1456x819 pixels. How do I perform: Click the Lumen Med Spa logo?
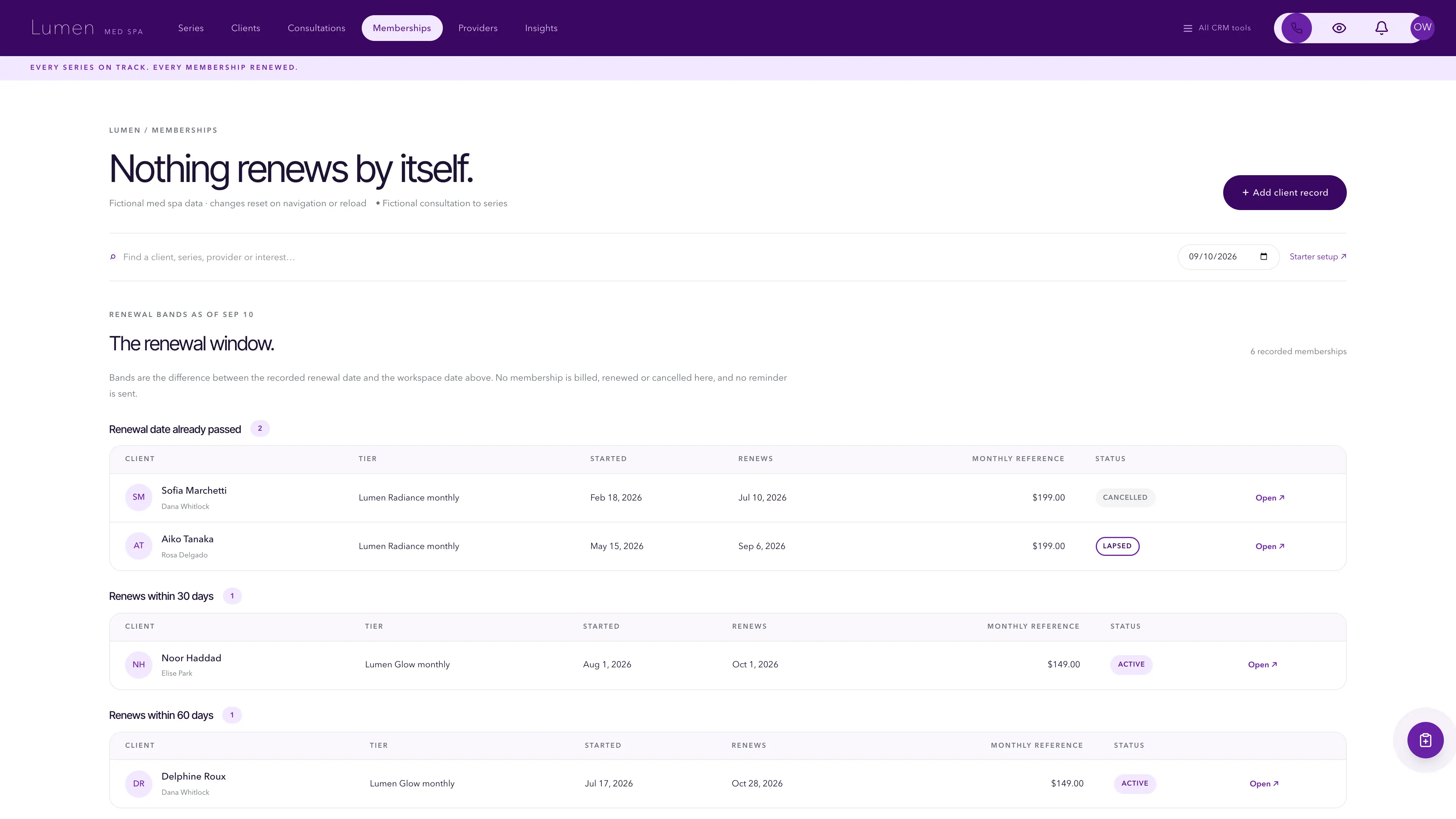coord(87,28)
